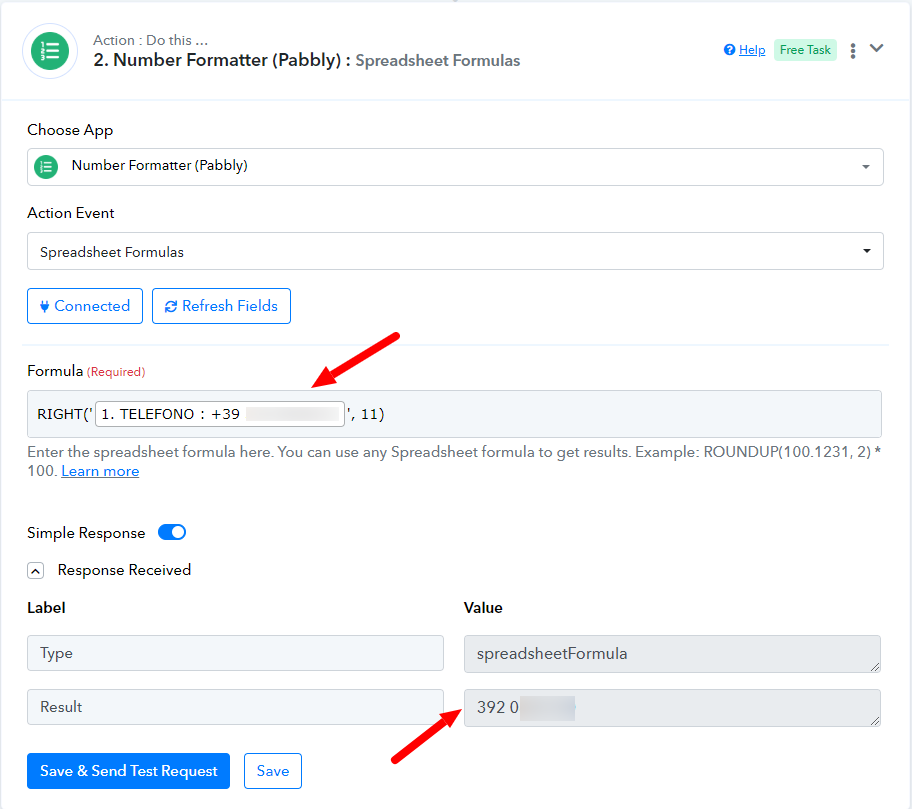Select the 1. TELEFONO mapped value chip
Image resolution: width=912 pixels, height=809 pixels.
click(x=220, y=414)
